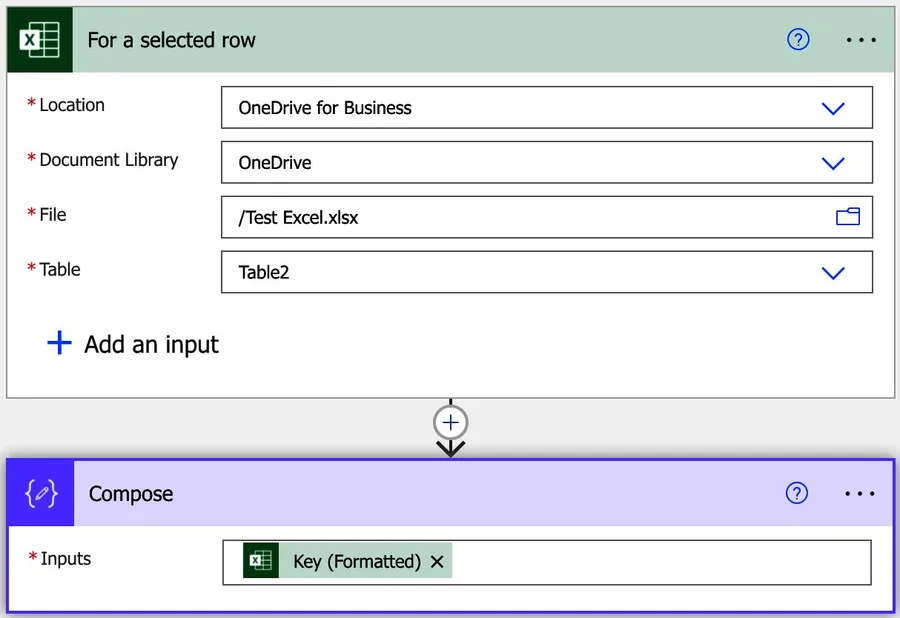Image resolution: width=900 pixels, height=618 pixels.
Task: Click the Excel icon inside the Key (Formatted) token
Action: coord(259,561)
